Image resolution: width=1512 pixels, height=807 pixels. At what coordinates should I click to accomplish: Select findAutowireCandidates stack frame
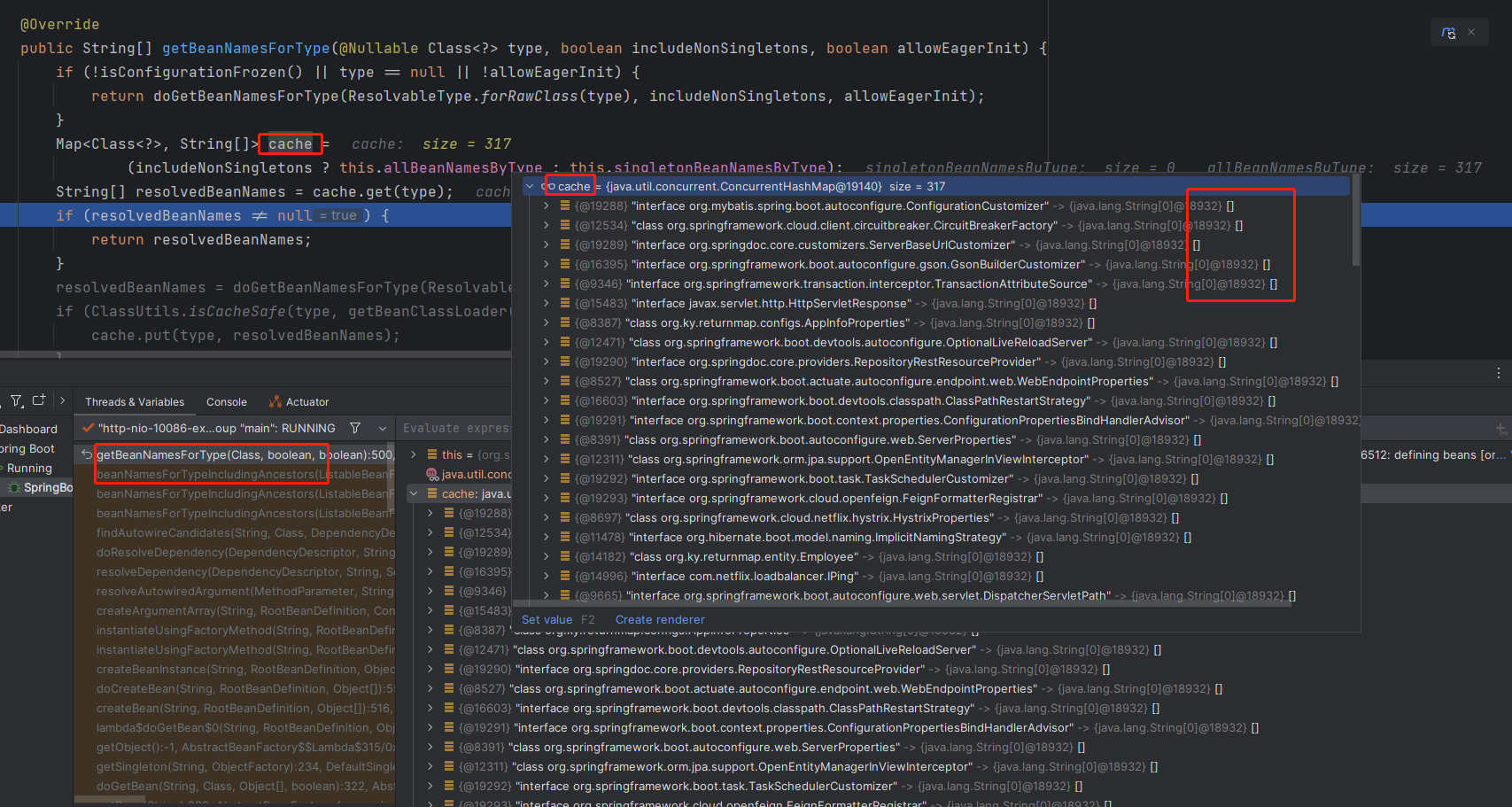point(245,532)
